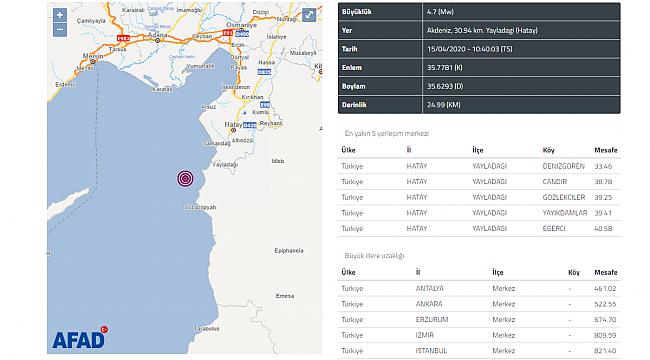The height and width of the screenshot is (360, 650).
Task: Click the Mersin city marker
Action: (x=93, y=61)
